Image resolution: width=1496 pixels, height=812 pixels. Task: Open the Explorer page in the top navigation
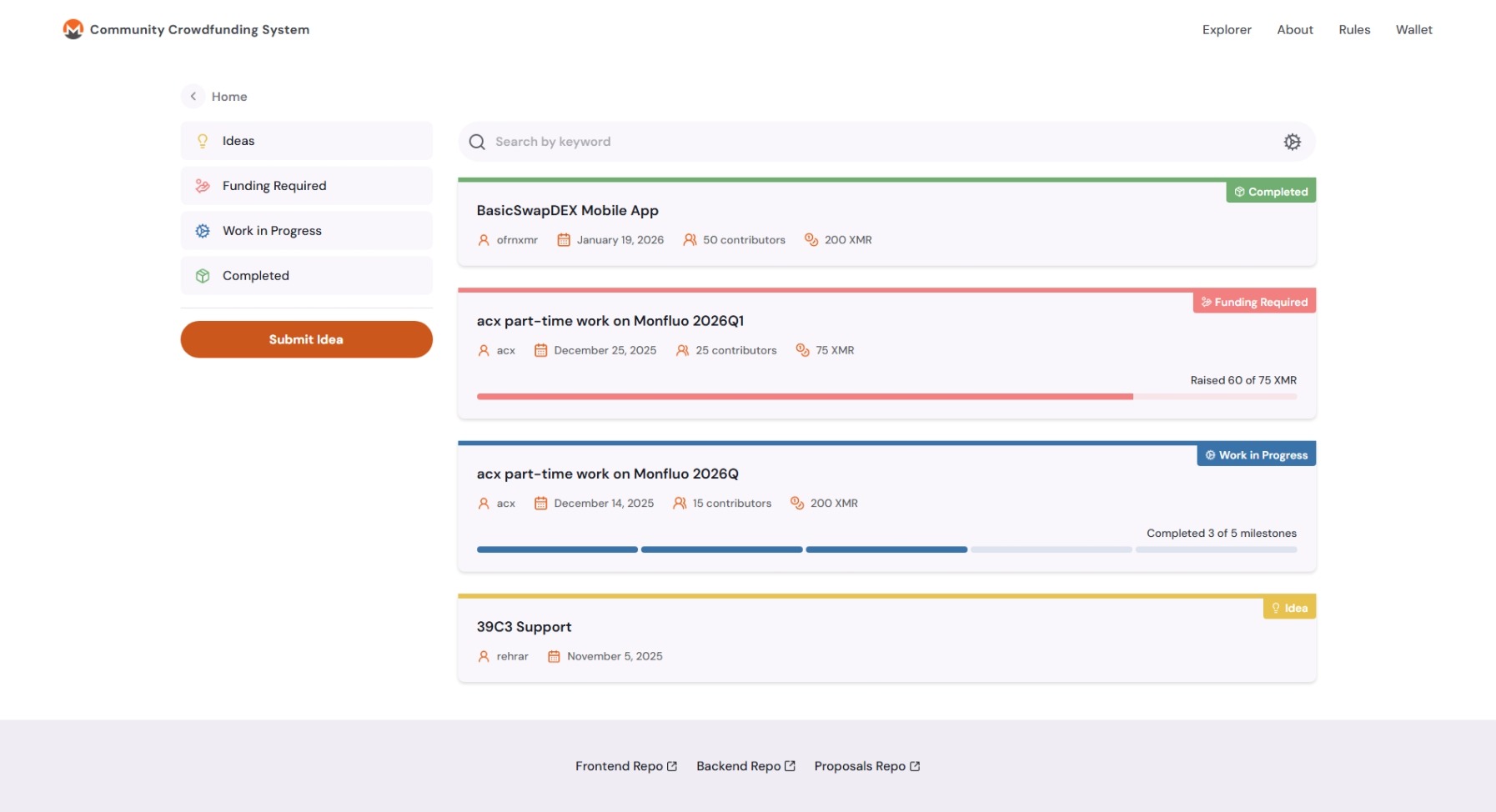pyautogui.click(x=1227, y=30)
